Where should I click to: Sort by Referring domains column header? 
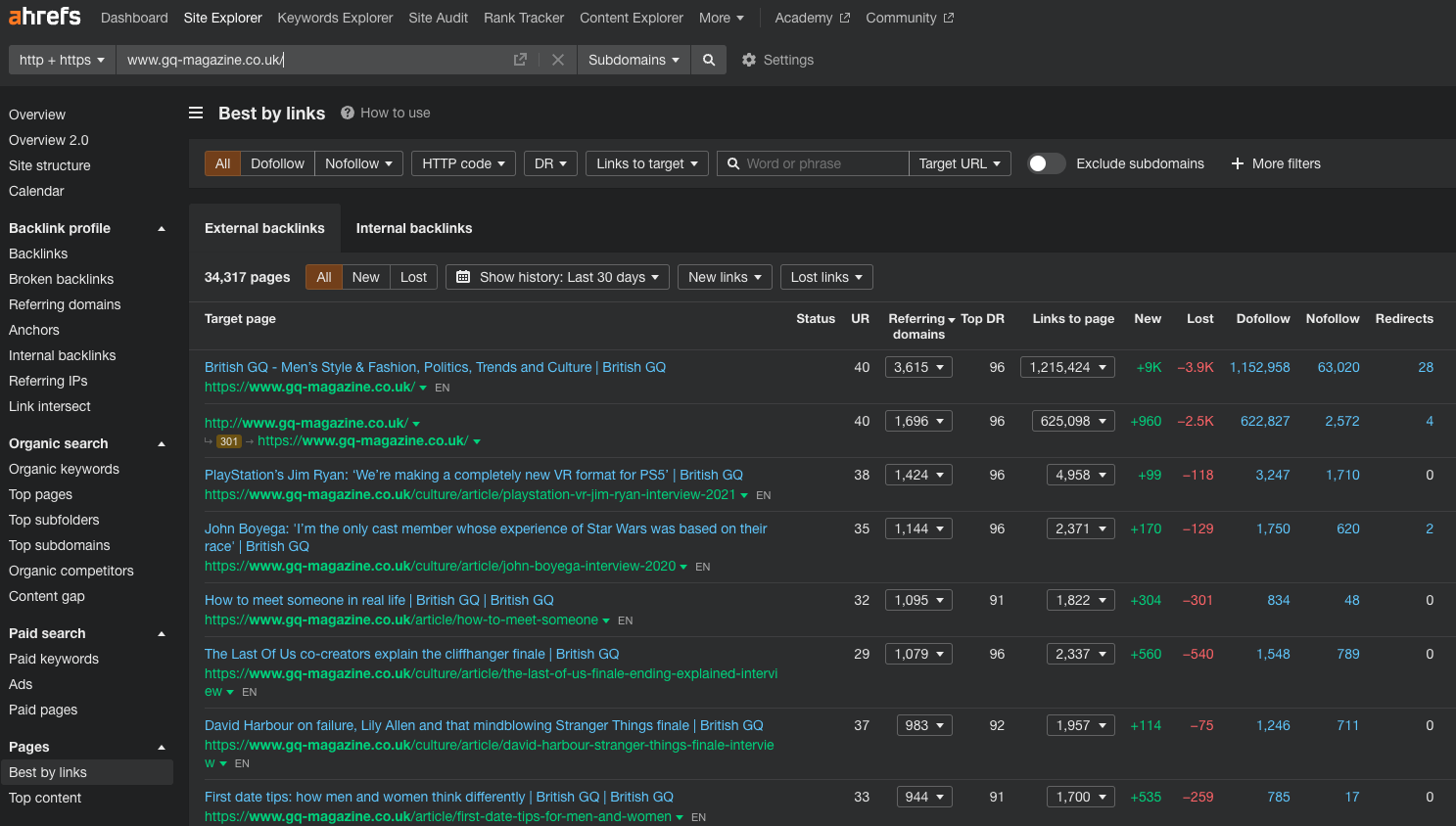[918, 326]
